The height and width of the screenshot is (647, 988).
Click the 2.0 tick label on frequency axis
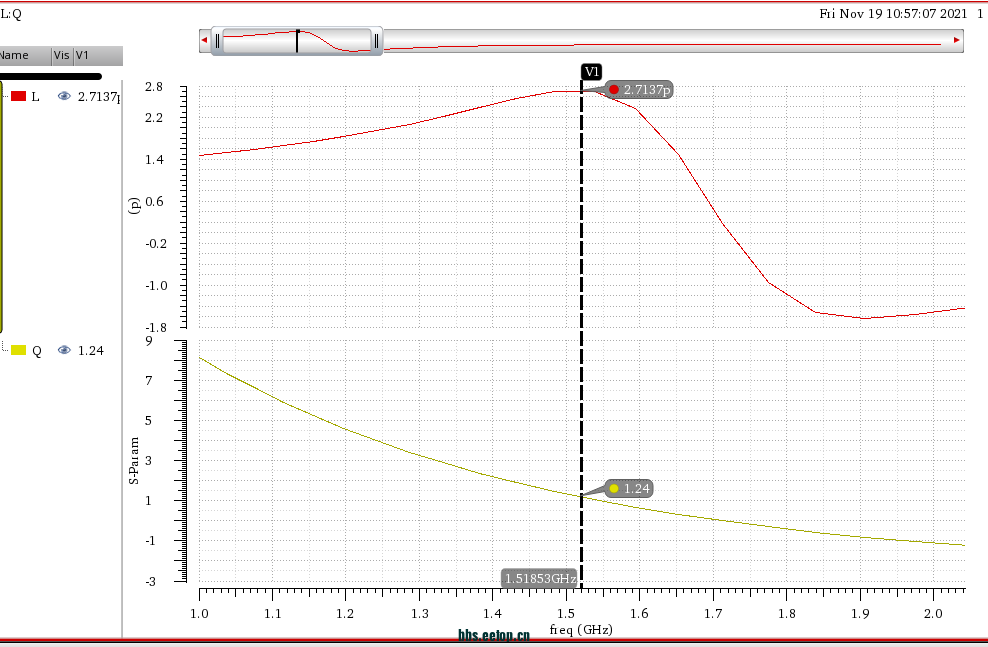click(x=933, y=614)
